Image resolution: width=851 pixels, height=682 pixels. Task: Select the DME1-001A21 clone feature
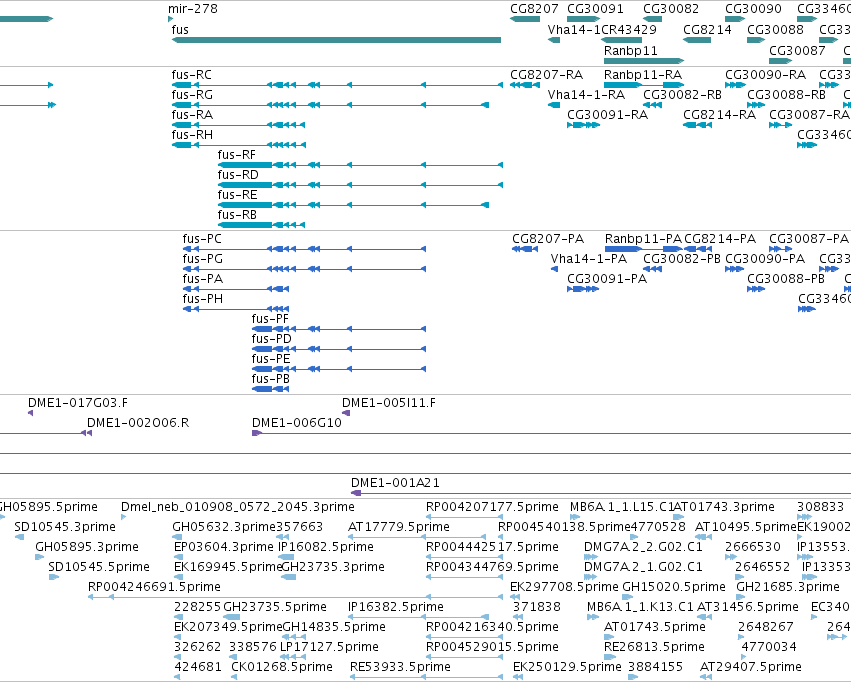tap(601, 493)
